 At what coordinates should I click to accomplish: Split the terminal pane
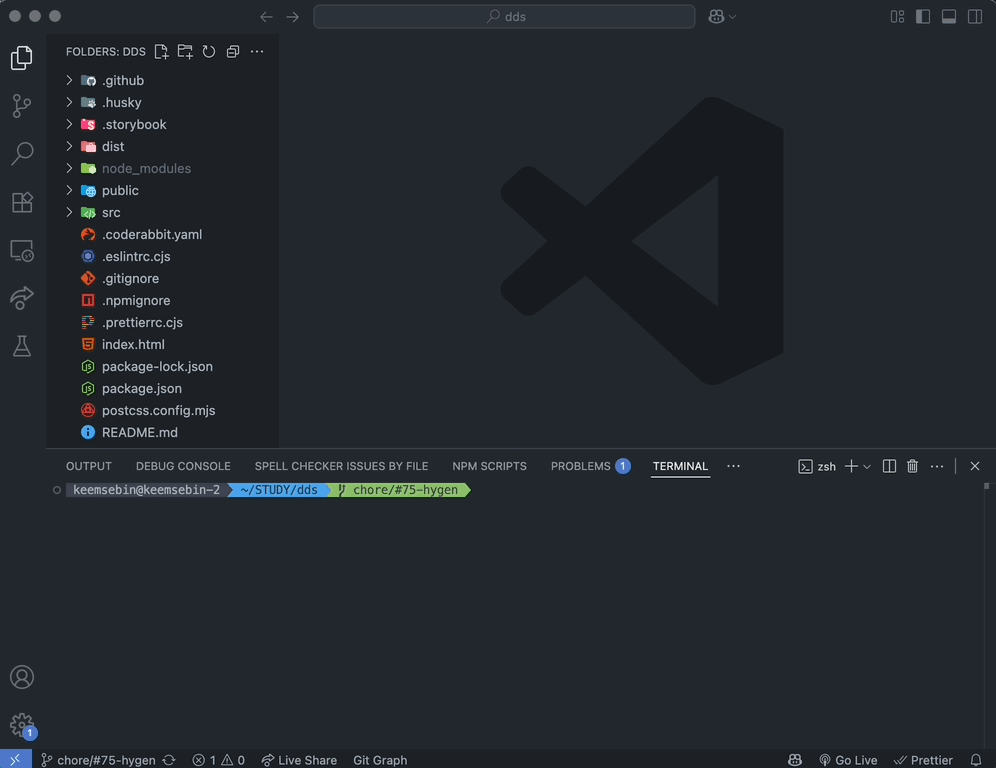pyautogui.click(x=889, y=466)
